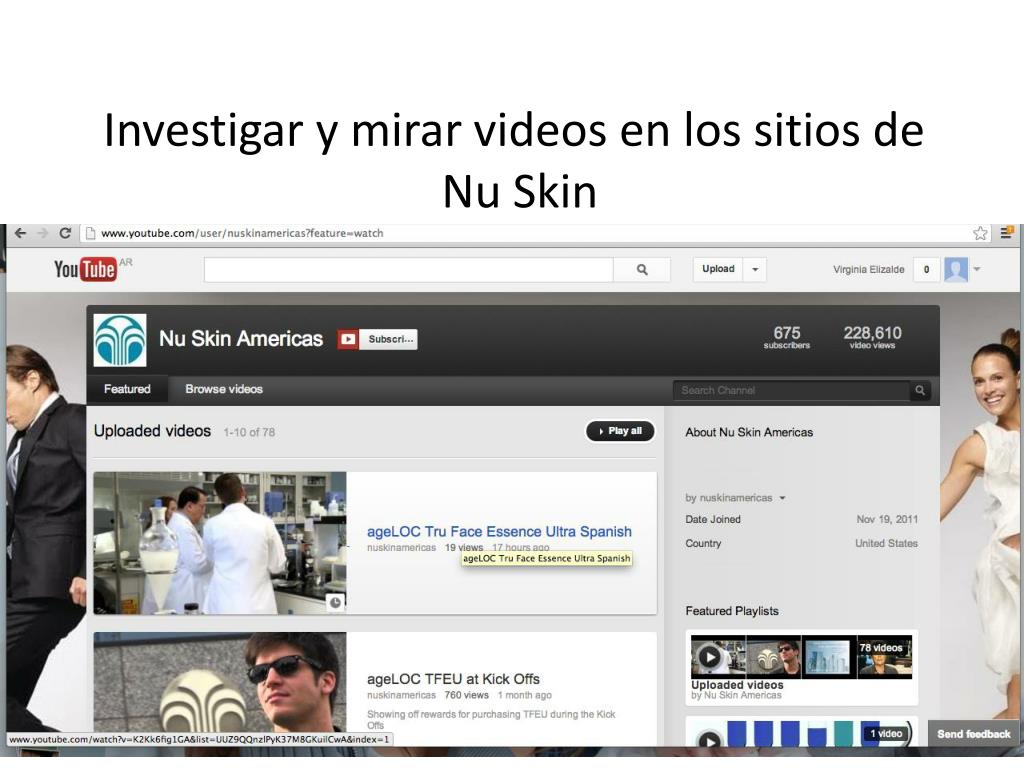Click nuskinamericas under the Kick Offs video

point(401,696)
